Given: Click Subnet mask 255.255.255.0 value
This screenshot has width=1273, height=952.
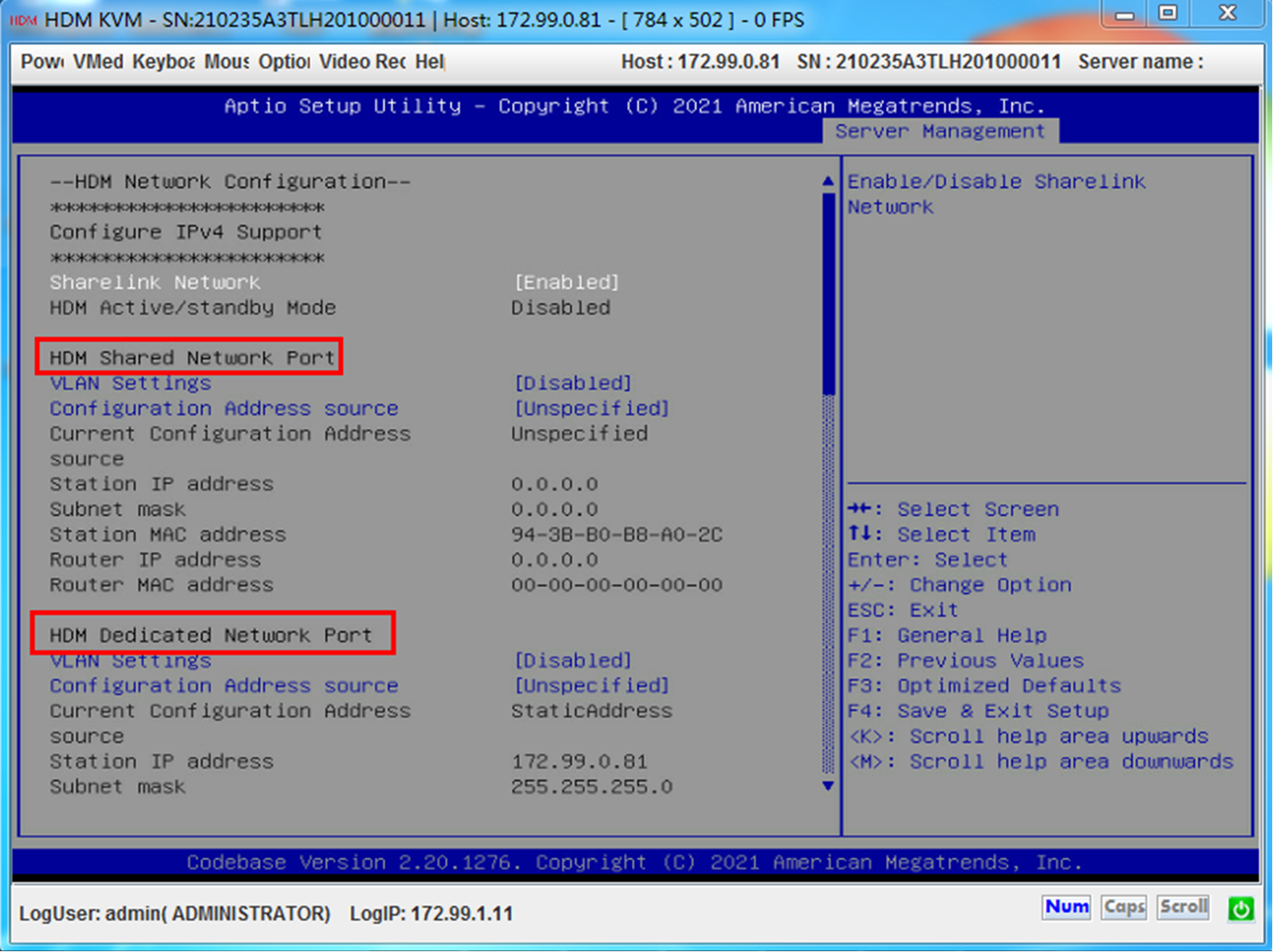Looking at the screenshot, I should point(592,787).
